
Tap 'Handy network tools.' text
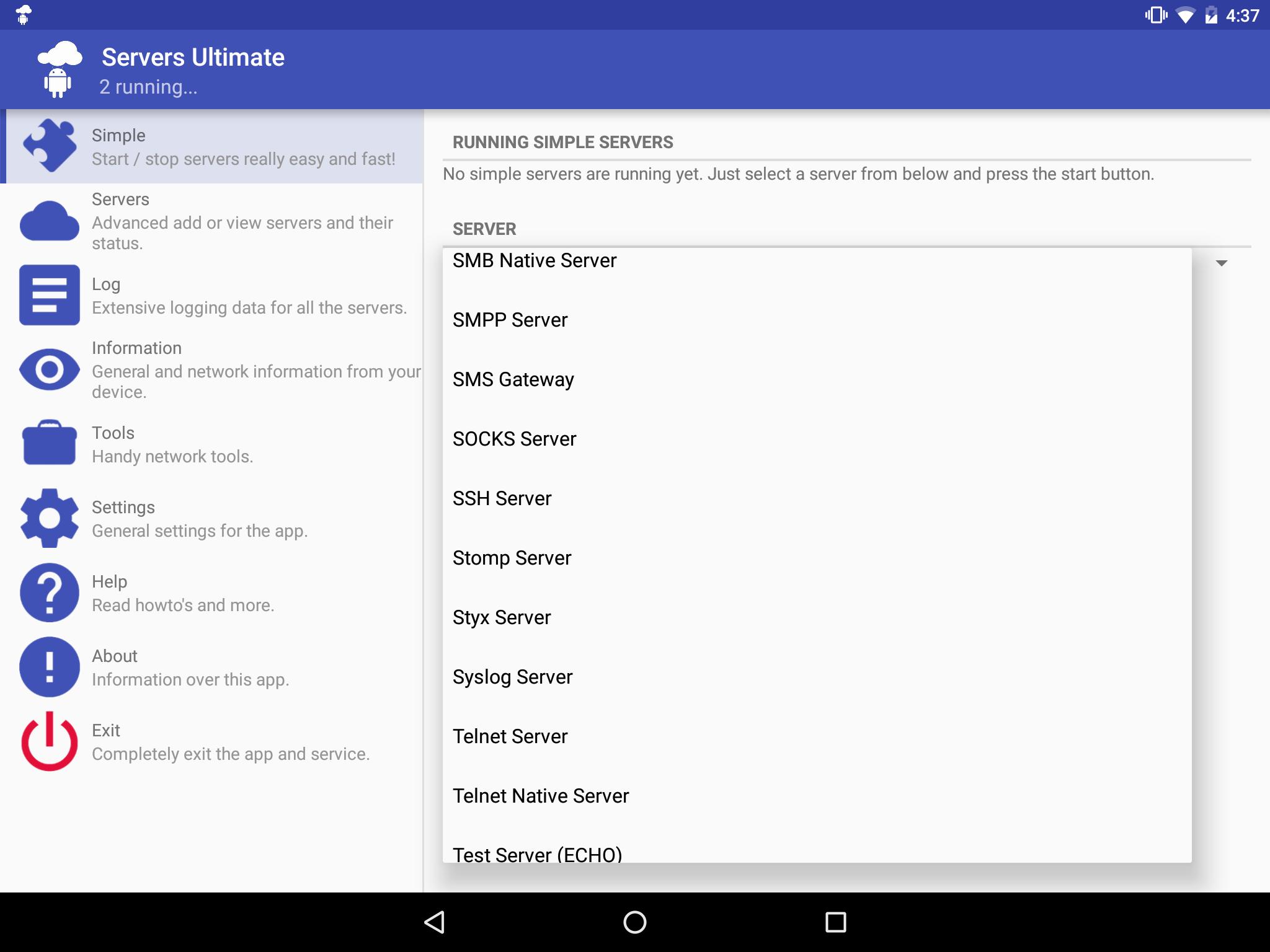(x=172, y=456)
